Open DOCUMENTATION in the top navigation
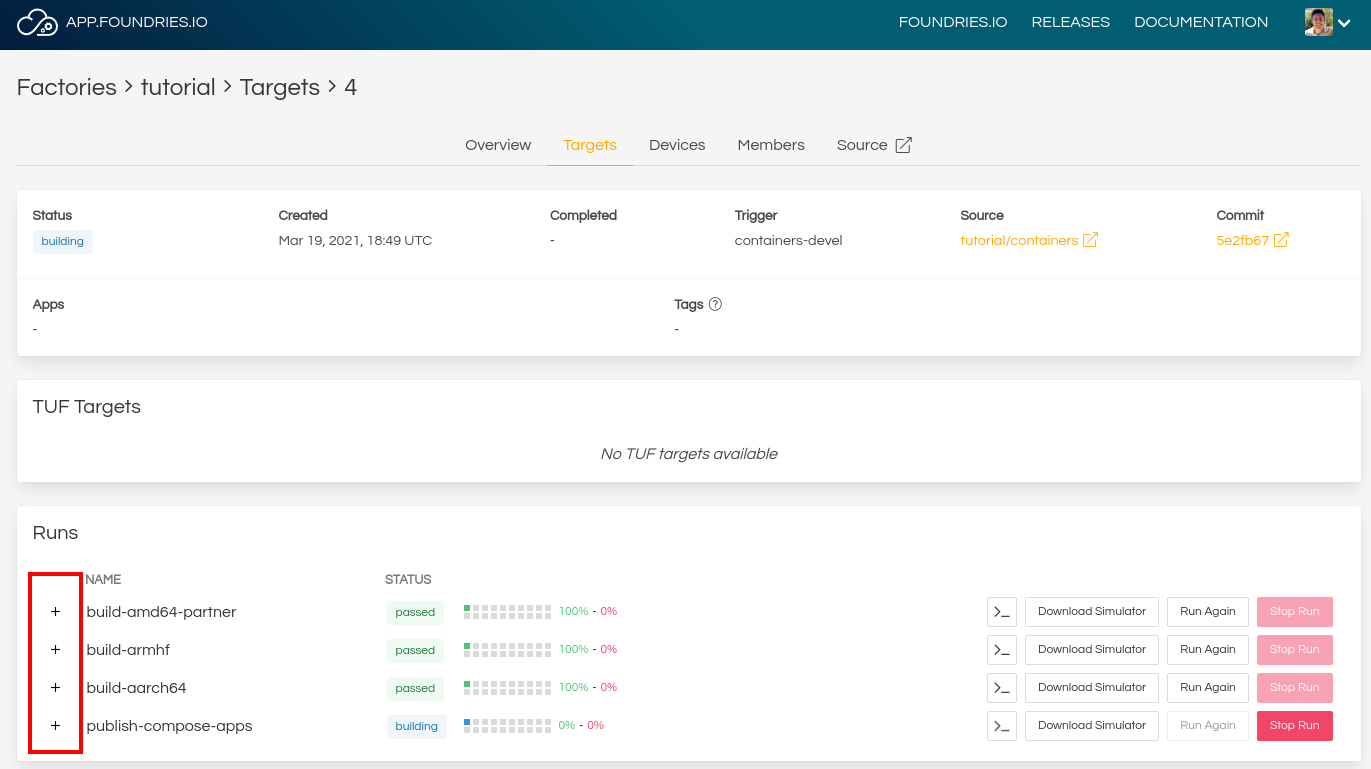 click(x=1201, y=22)
